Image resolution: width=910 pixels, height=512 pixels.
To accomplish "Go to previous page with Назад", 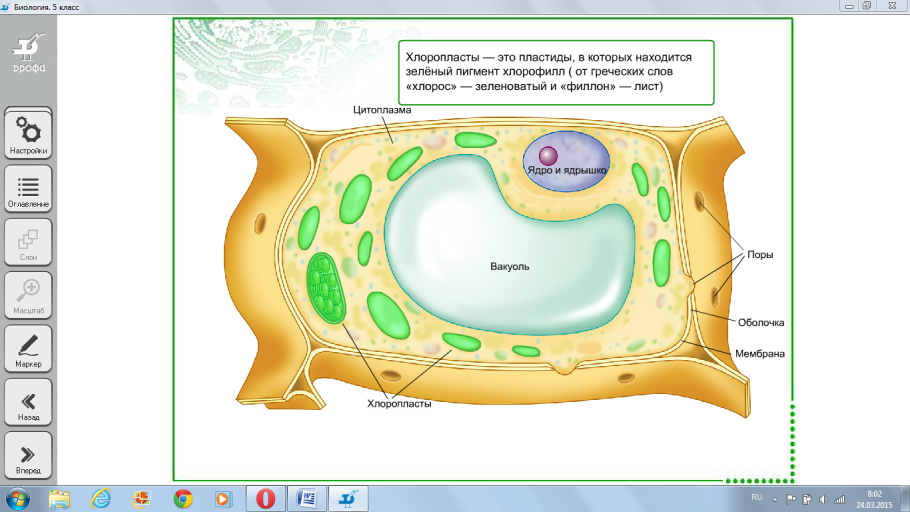I will click(29, 402).
